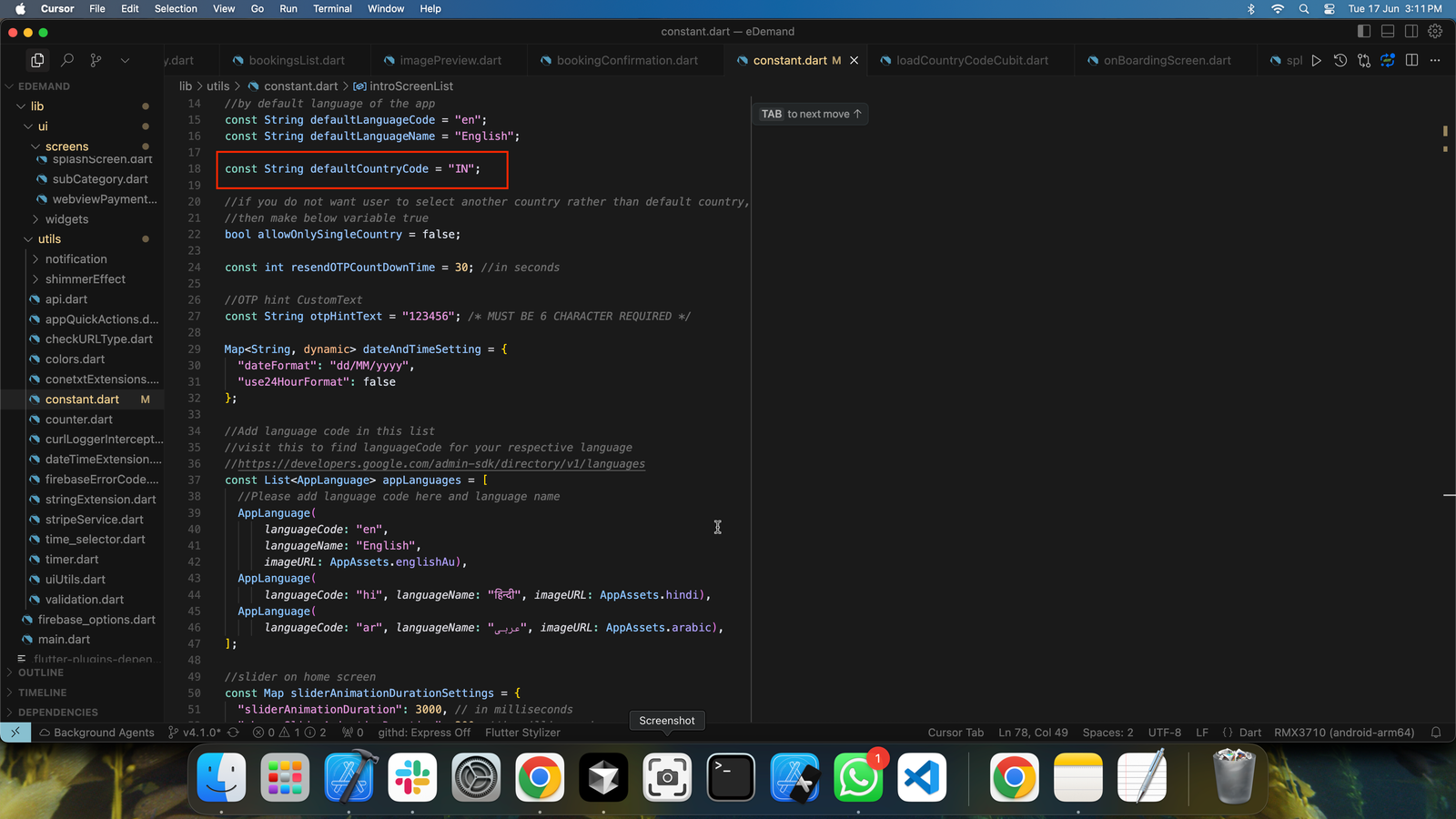Open Screenshot app from the Dock

pyautogui.click(x=667, y=777)
